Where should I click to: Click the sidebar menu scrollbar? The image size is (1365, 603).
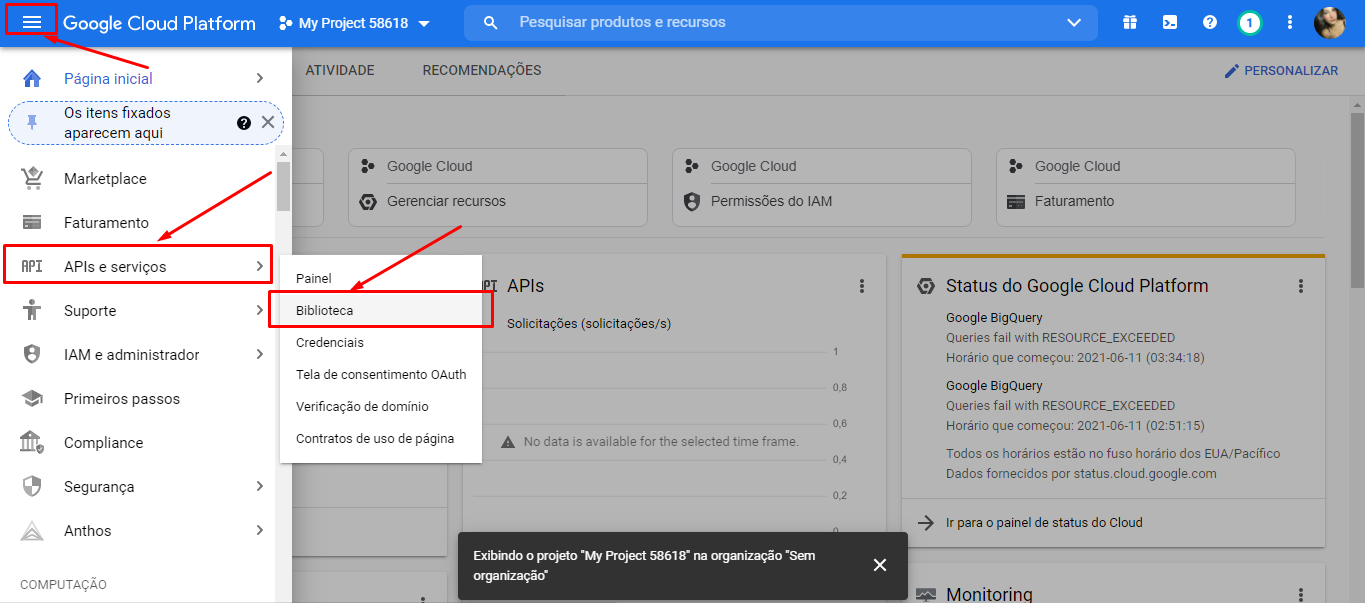(284, 186)
